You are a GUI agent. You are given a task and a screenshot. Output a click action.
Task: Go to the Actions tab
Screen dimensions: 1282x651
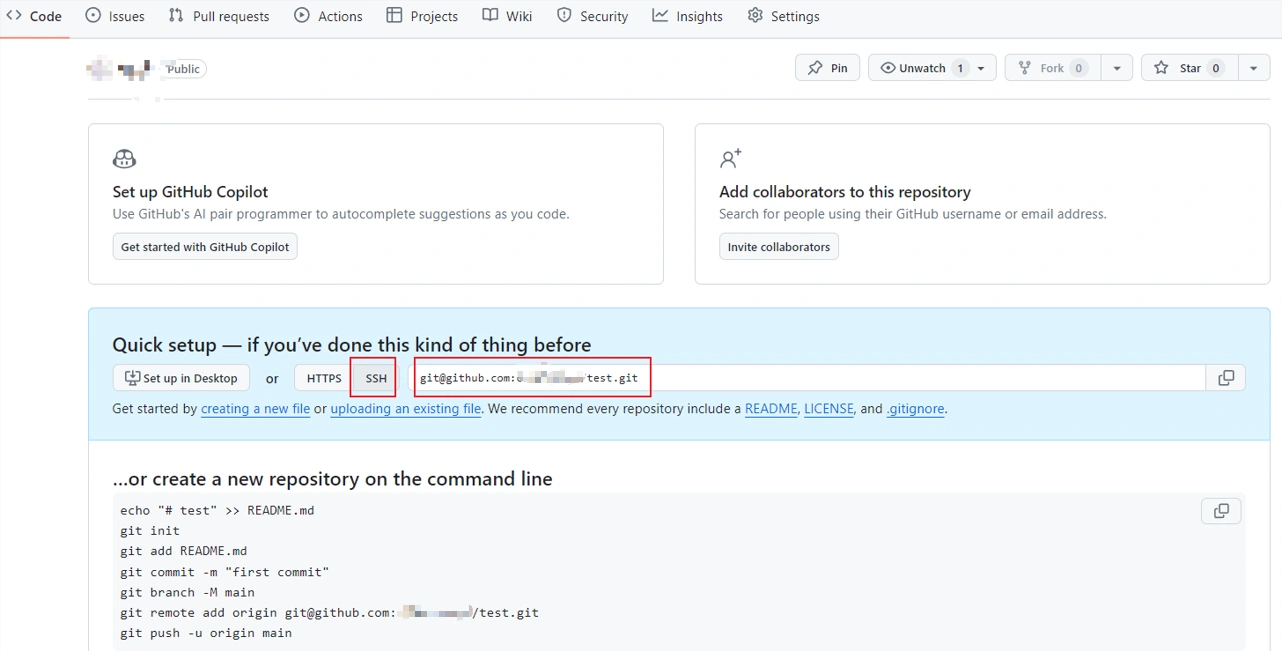click(x=329, y=16)
